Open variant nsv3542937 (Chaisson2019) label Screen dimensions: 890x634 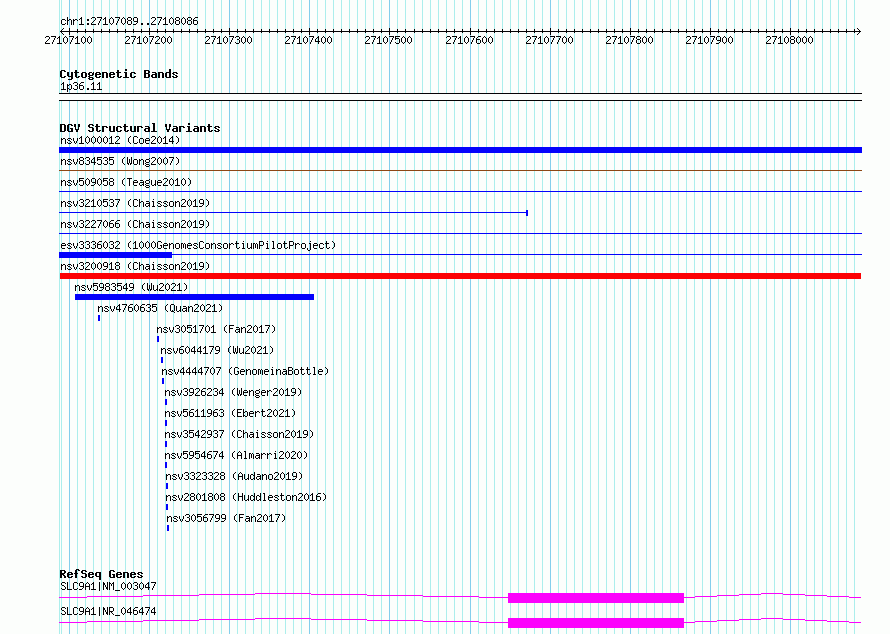click(240, 434)
